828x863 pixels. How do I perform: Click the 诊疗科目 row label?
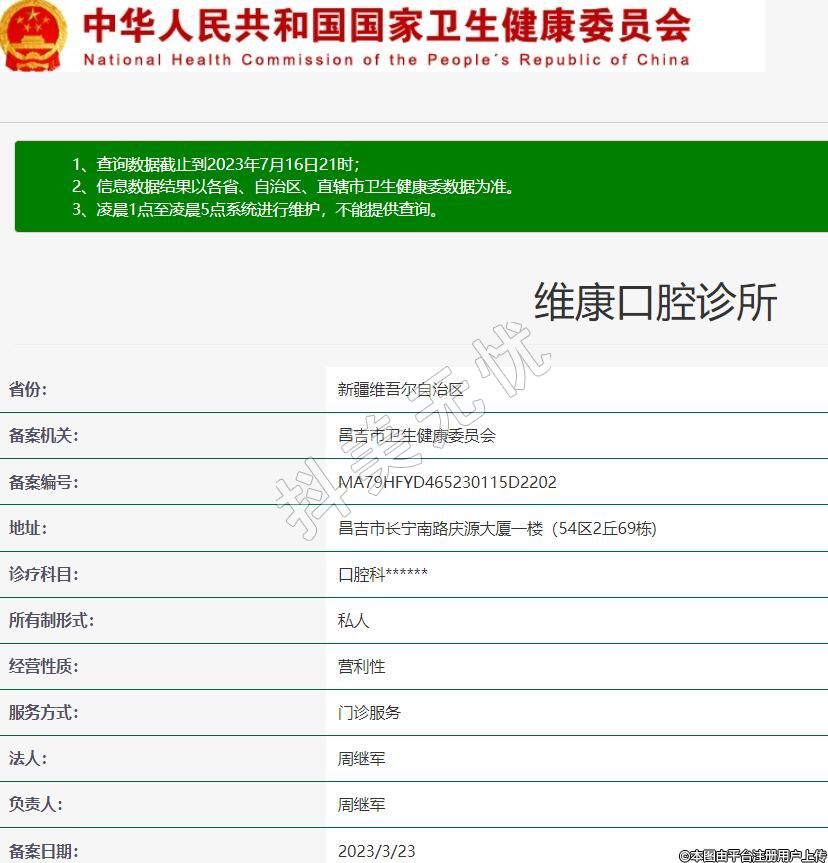(43, 574)
